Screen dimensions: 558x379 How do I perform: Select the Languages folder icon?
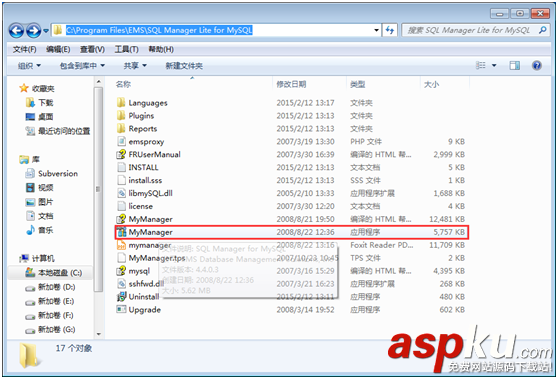[121, 103]
